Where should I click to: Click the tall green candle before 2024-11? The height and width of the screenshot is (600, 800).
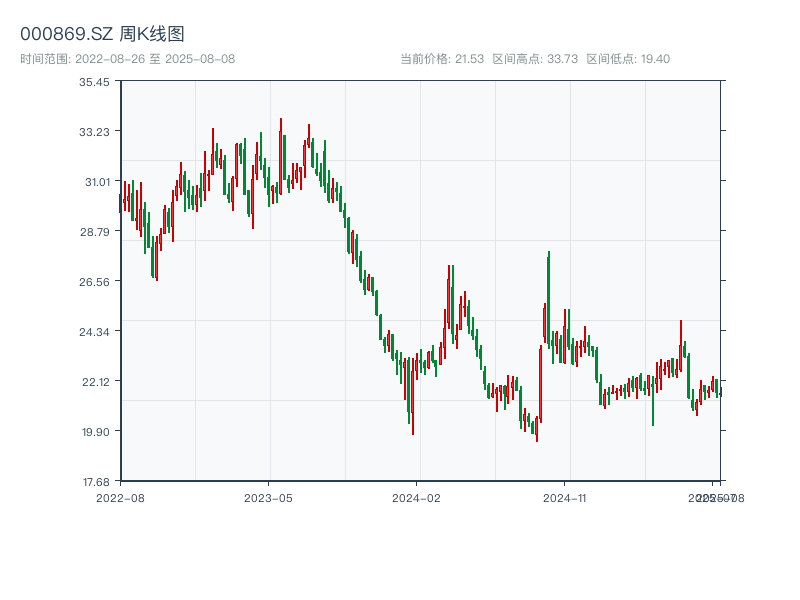tap(549, 300)
